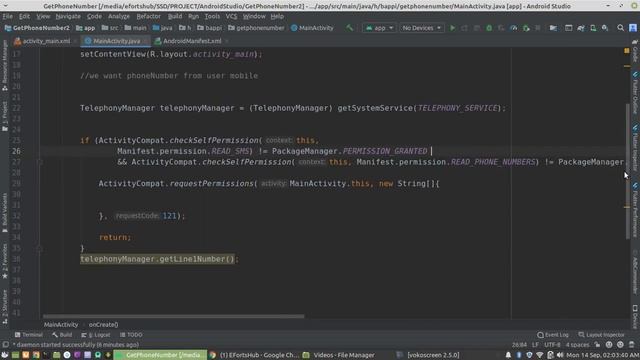Open the Navigate menu

tap(68, 16)
